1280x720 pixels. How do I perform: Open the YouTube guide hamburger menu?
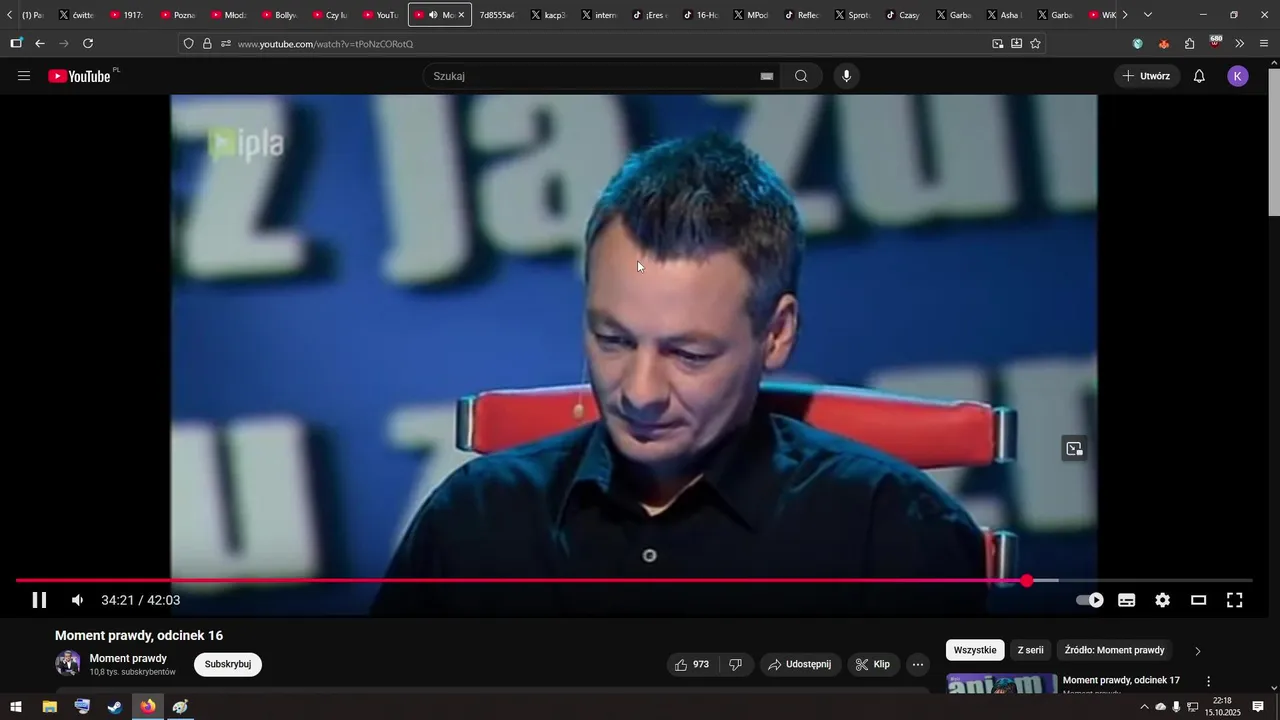24,76
